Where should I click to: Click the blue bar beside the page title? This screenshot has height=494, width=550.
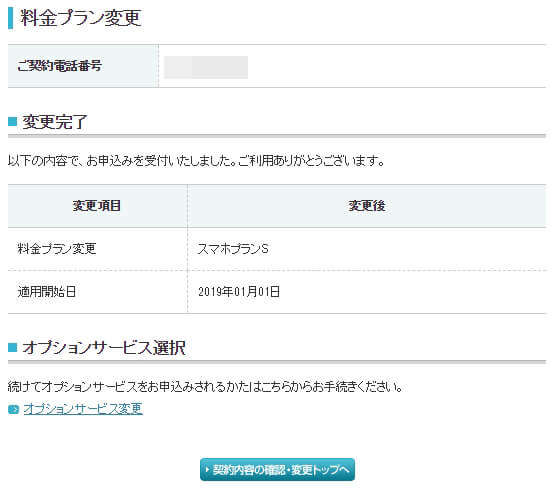[11, 18]
